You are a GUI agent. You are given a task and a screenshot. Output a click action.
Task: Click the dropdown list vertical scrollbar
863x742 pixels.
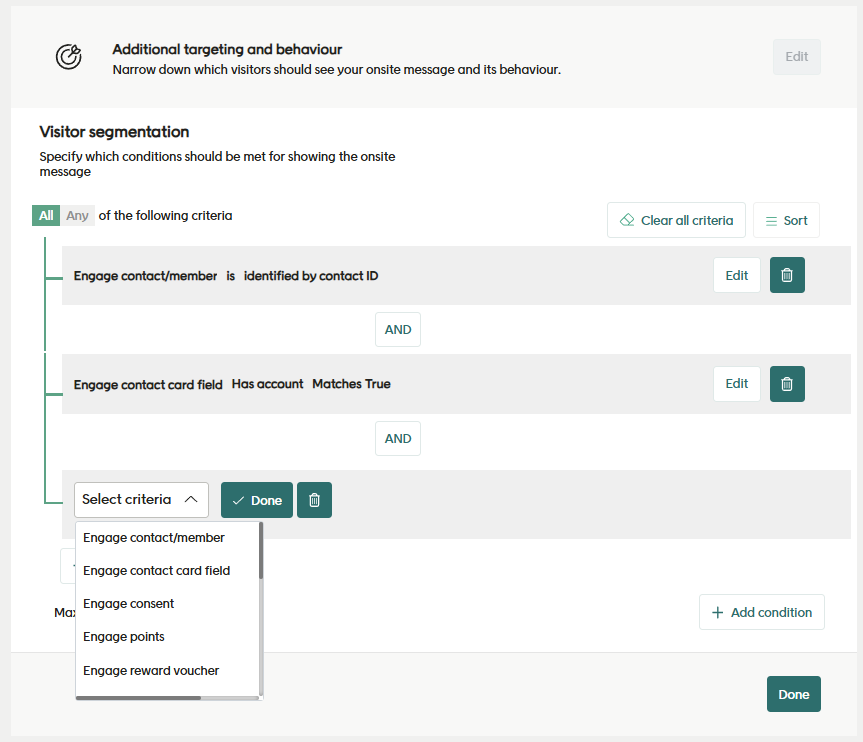coord(261,552)
